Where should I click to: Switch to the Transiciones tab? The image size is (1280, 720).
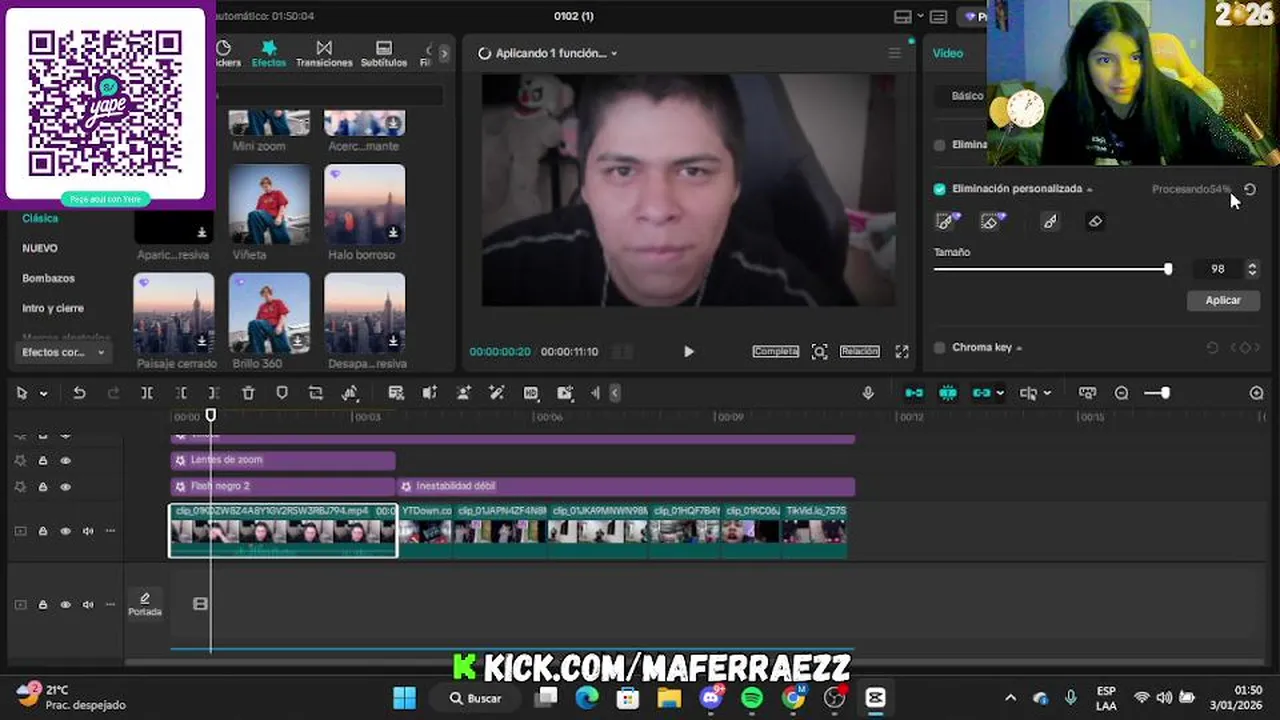[324, 54]
